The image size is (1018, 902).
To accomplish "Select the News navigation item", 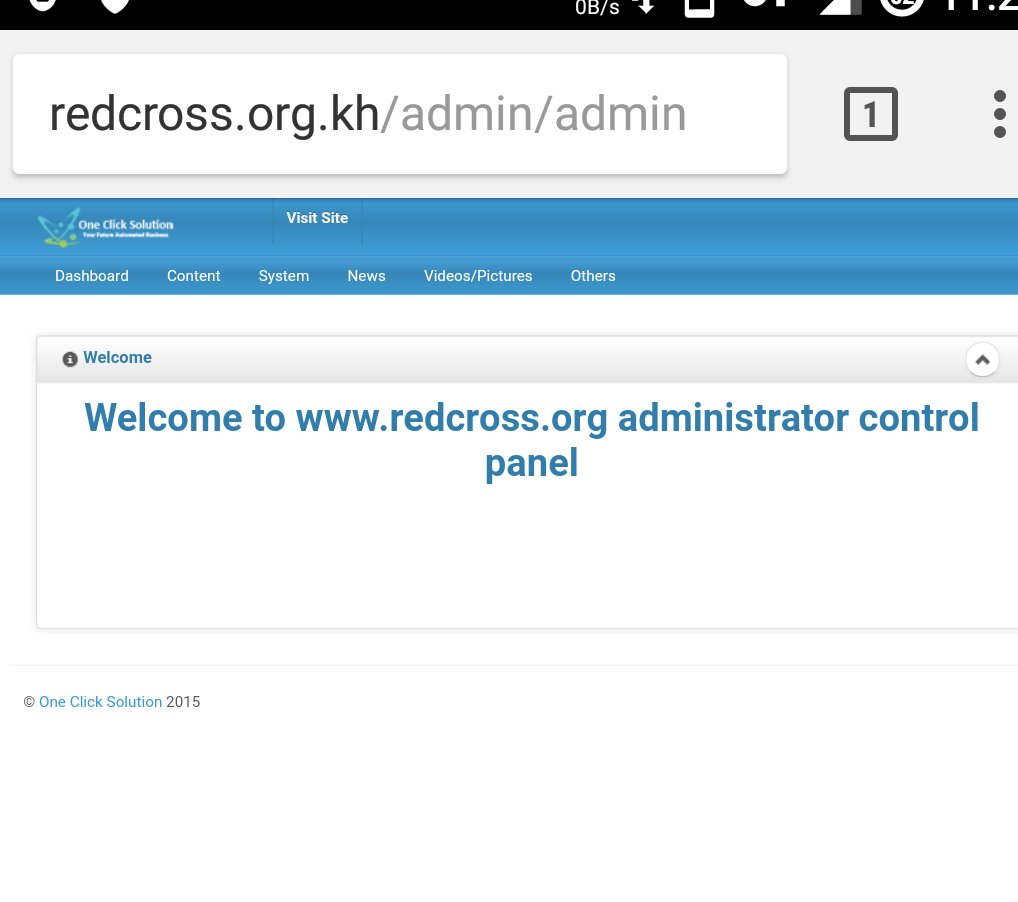I will click(x=366, y=275).
